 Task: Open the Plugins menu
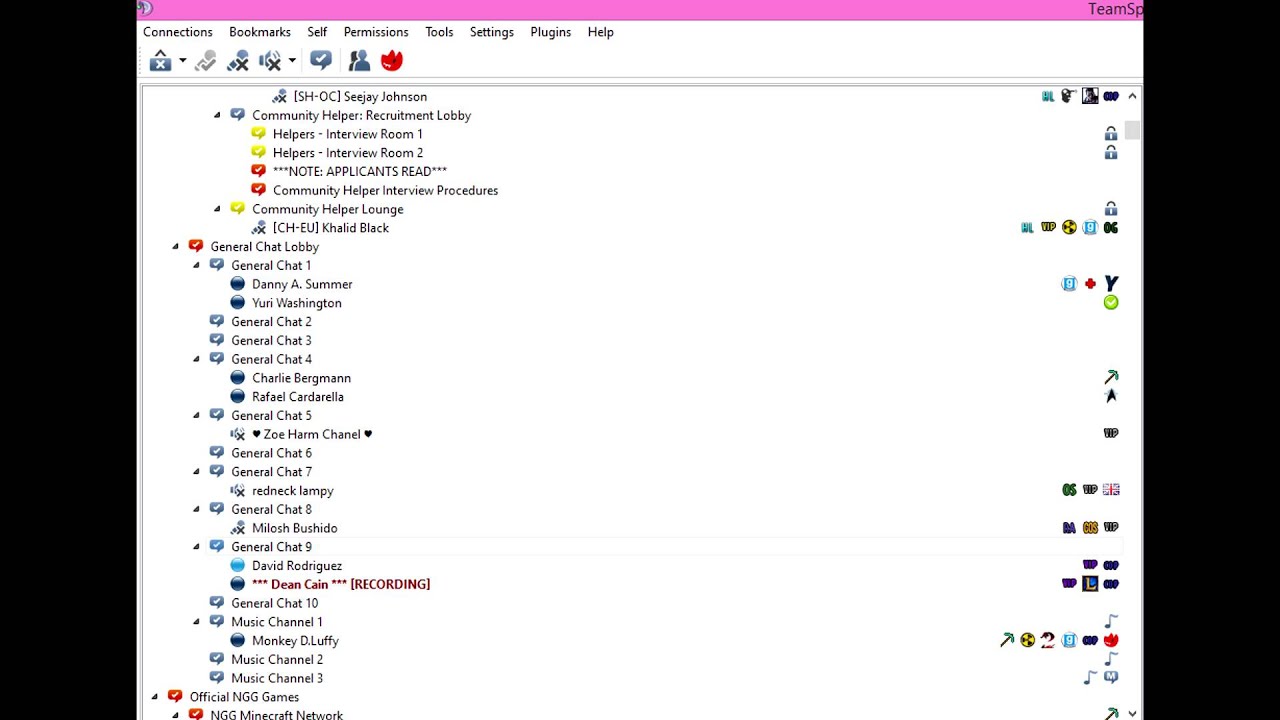point(551,32)
